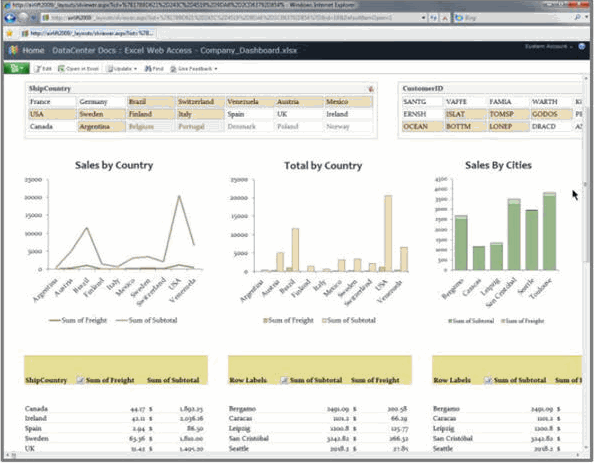Deselect Austria in the ShipCountry slicer
The image size is (594, 463).
click(299, 102)
